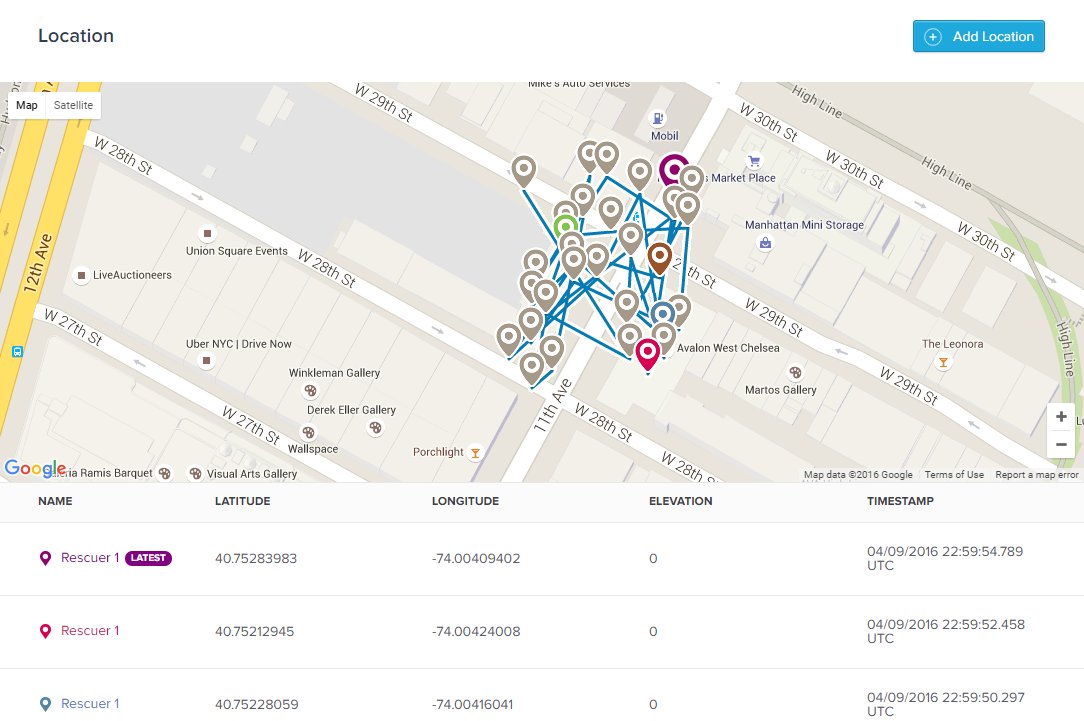Screen dimensions: 1084x721
Task: Click The Leonora bar icon
Action: [943, 362]
